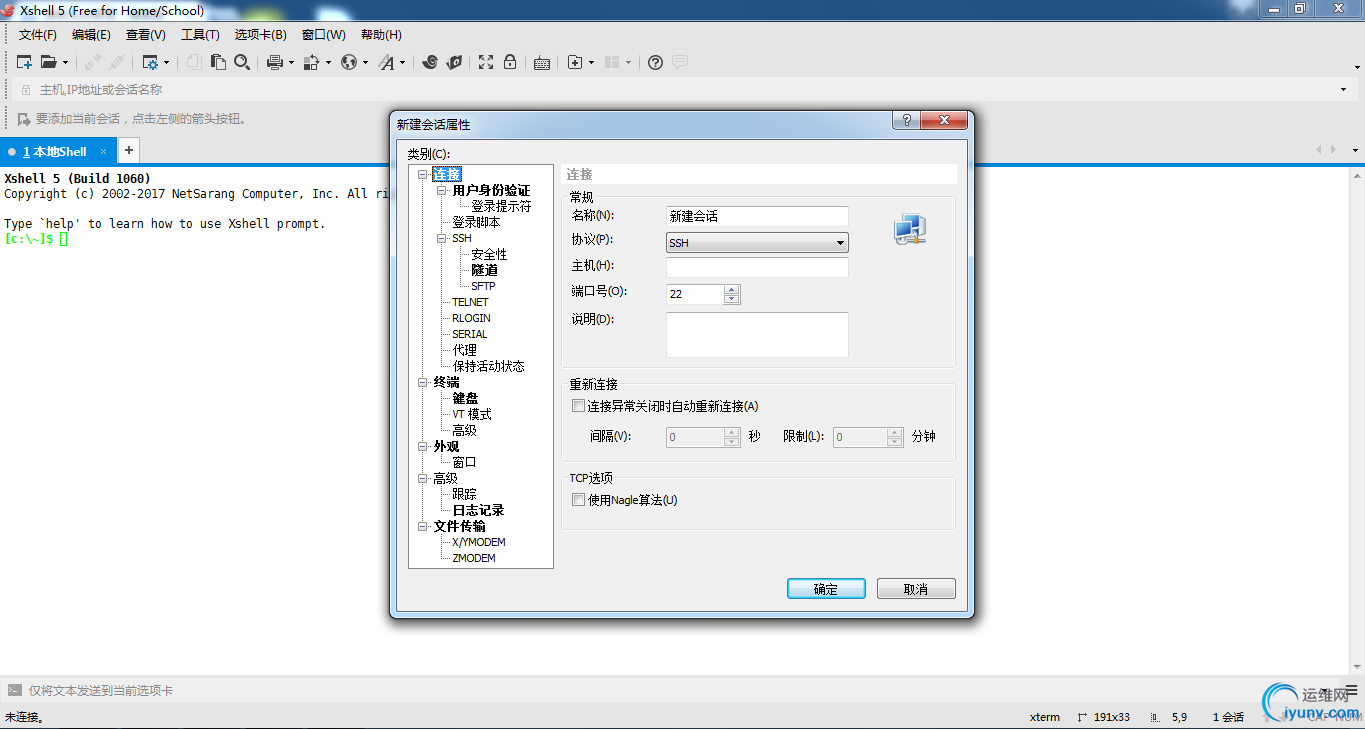Launch Xftp with the swirl icon
1365x729 pixels.
430,62
